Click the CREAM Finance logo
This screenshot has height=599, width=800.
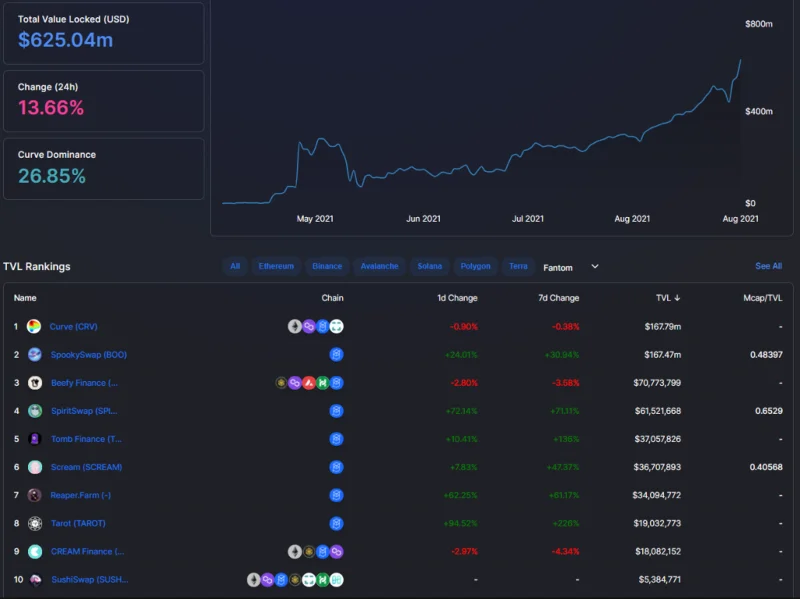[x=35, y=552]
